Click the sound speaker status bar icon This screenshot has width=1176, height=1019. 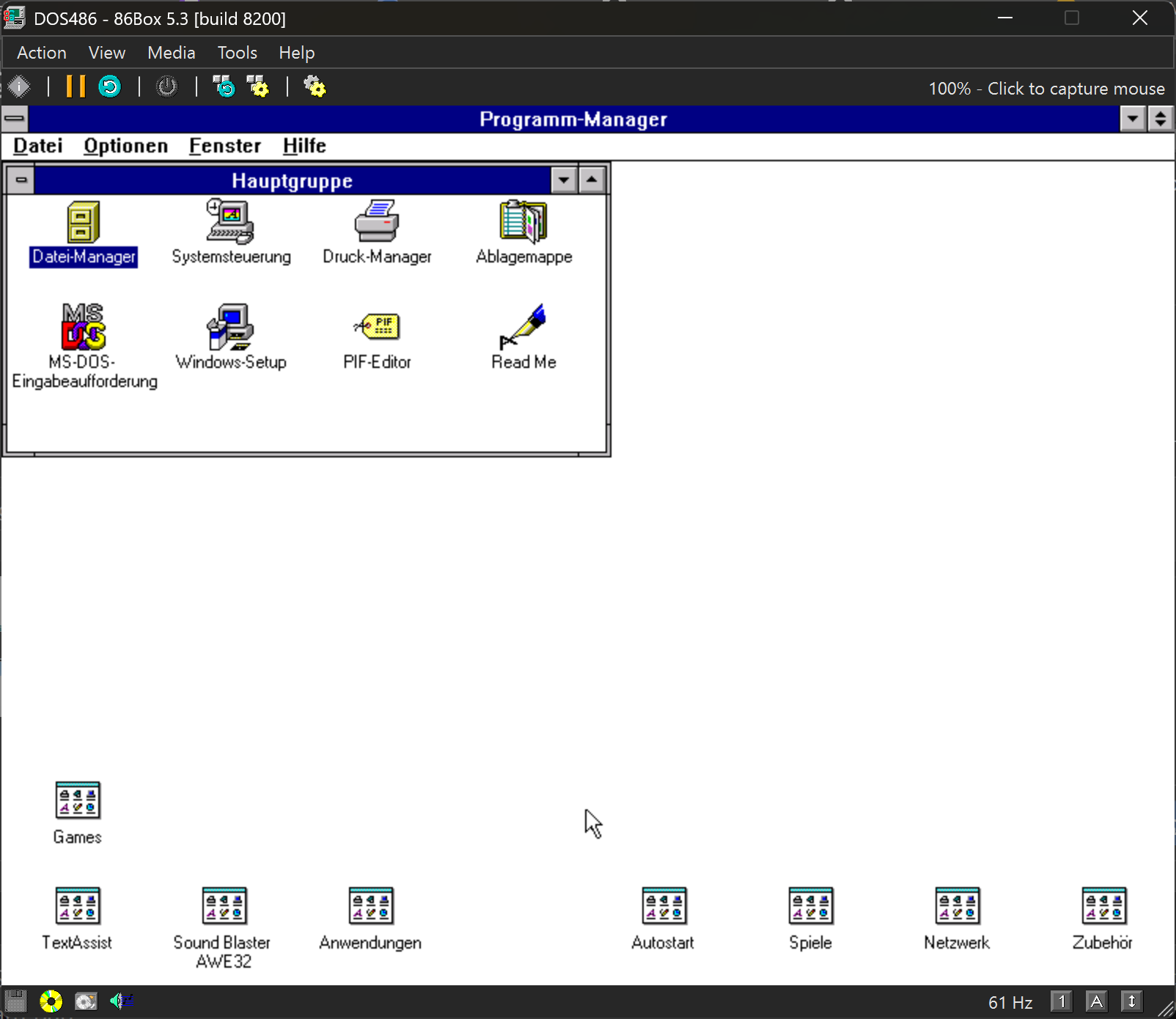tap(121, 1001)
